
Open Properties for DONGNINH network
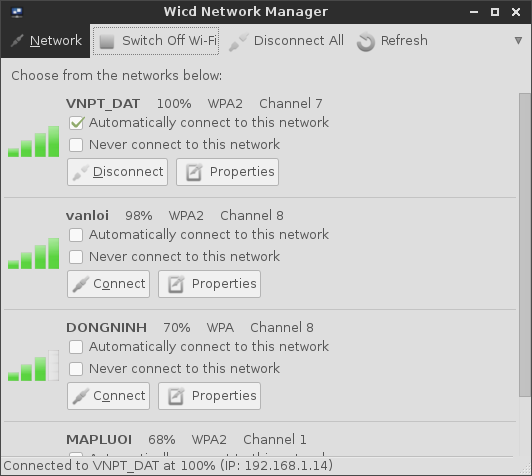(209, 396)
